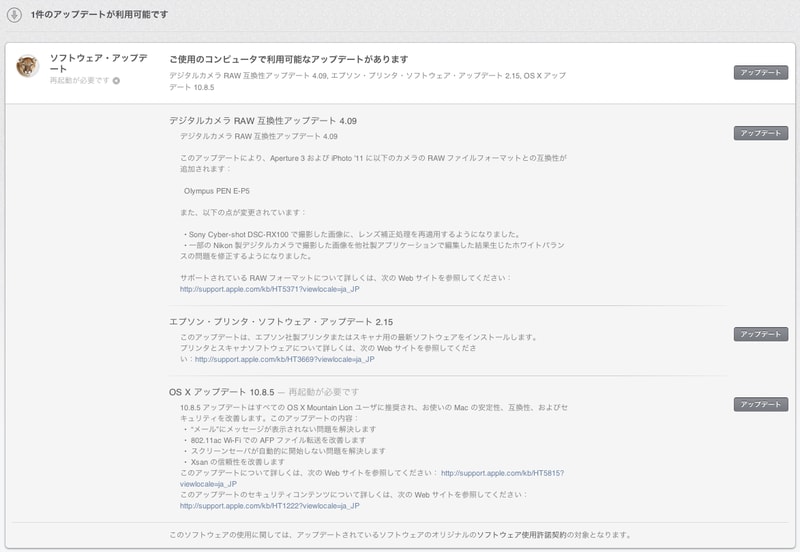The width and height of the screenshot is (800, 552).
Task: Click ご使用のコンピュータで利用可能なアップデートがあります heading
Action: 289,59
